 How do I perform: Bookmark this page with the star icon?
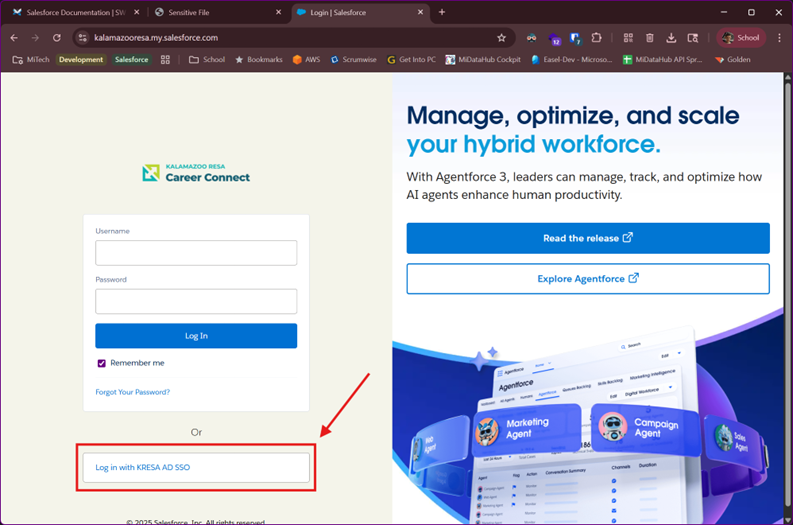coord(501,38)
